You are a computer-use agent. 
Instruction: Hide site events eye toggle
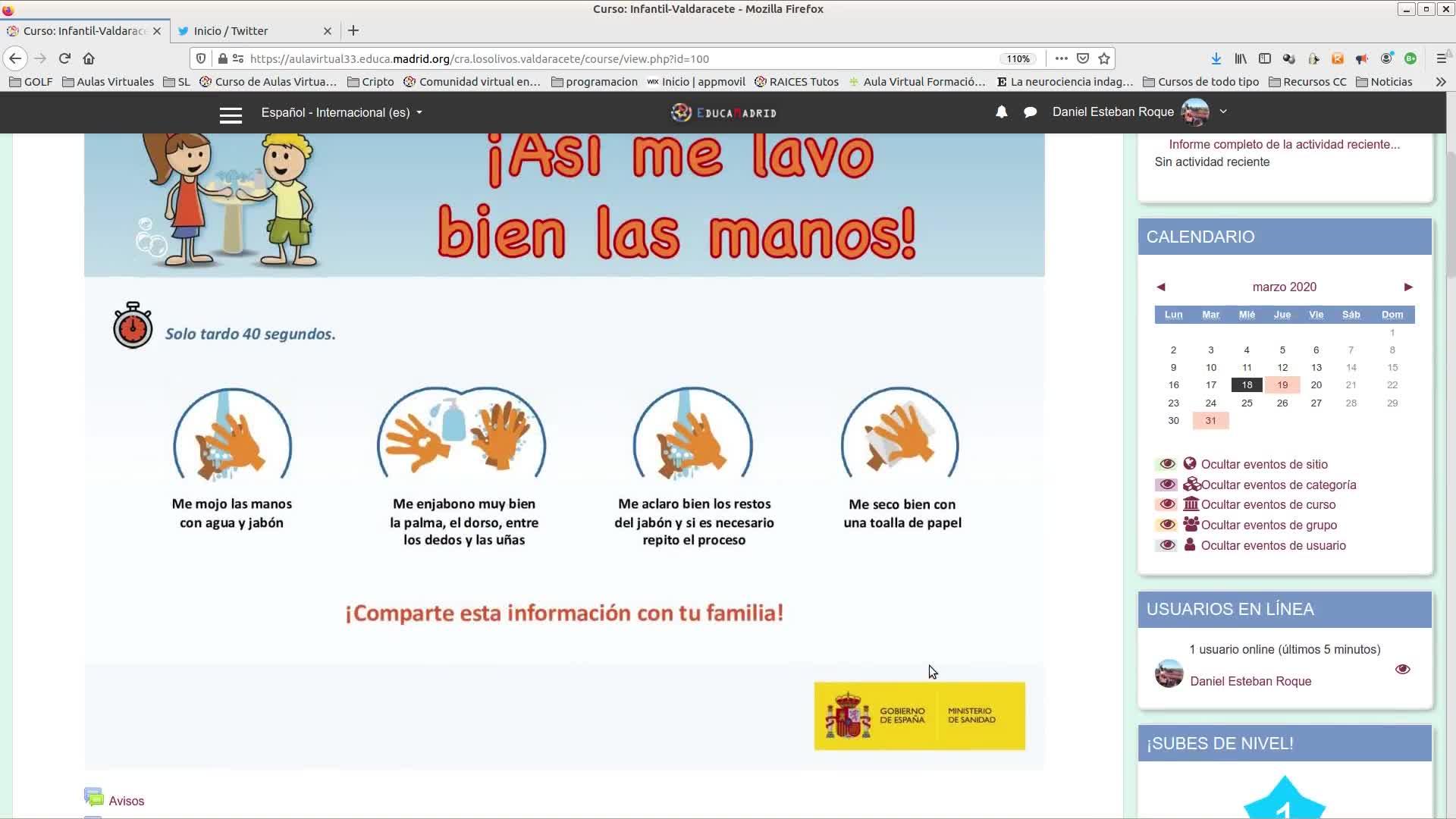point(1166,464)
